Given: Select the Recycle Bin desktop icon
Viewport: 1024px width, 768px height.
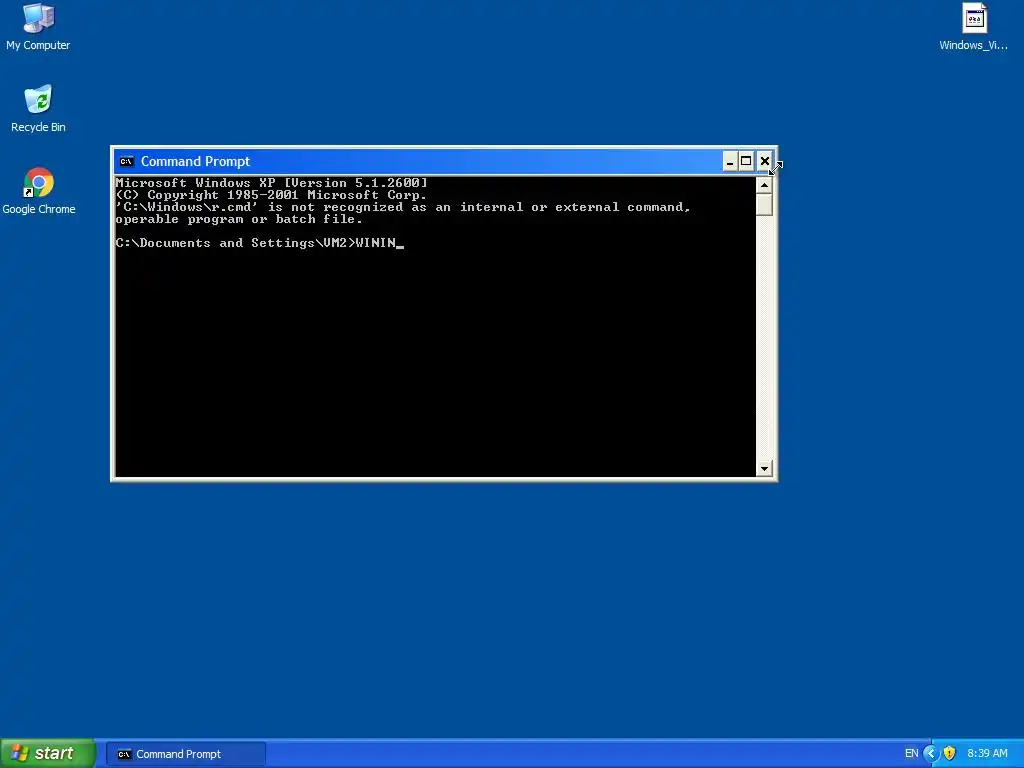Looking at the screenshot, I should tap(38, 109).
